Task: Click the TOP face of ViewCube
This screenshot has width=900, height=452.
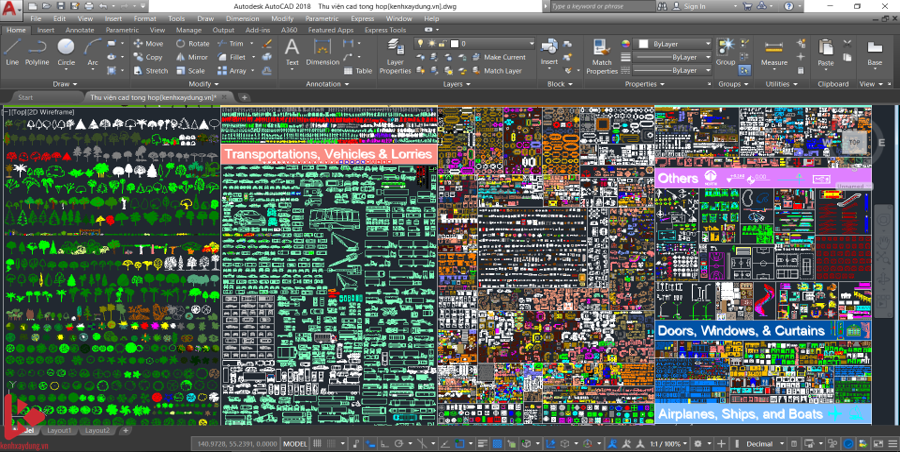Action: [x=853, y=143]
